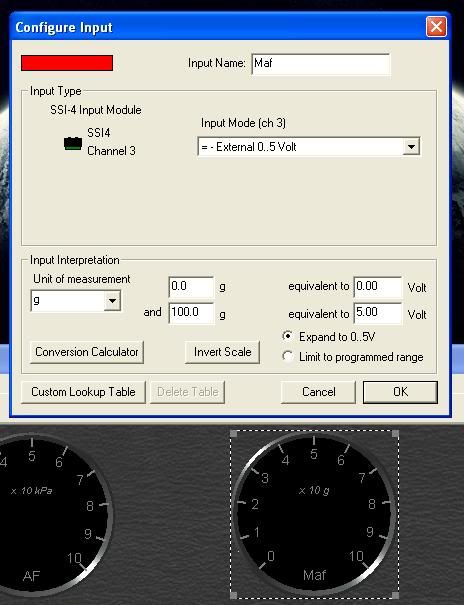464x605 pixels.
Task: Confirm settings with the OK button
Action: pos(400,392)
